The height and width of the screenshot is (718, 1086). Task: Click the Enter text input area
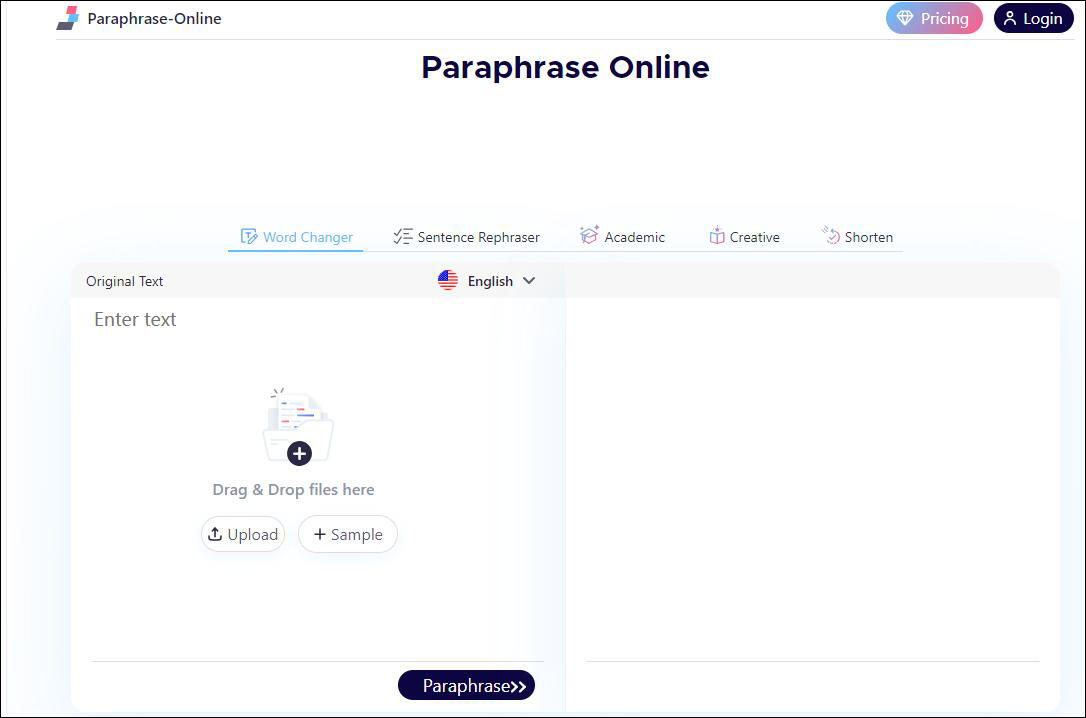pos(317,478)
